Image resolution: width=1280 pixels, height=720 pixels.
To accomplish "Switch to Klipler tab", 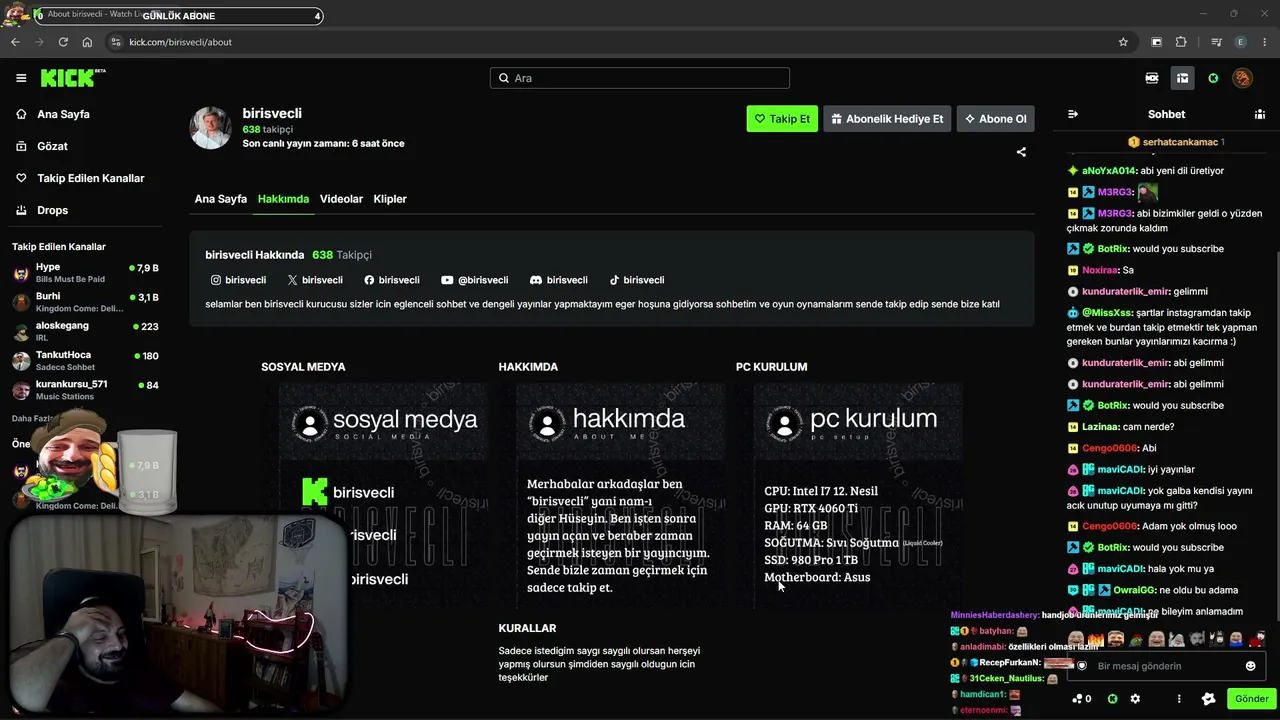I will pos(390,199).
